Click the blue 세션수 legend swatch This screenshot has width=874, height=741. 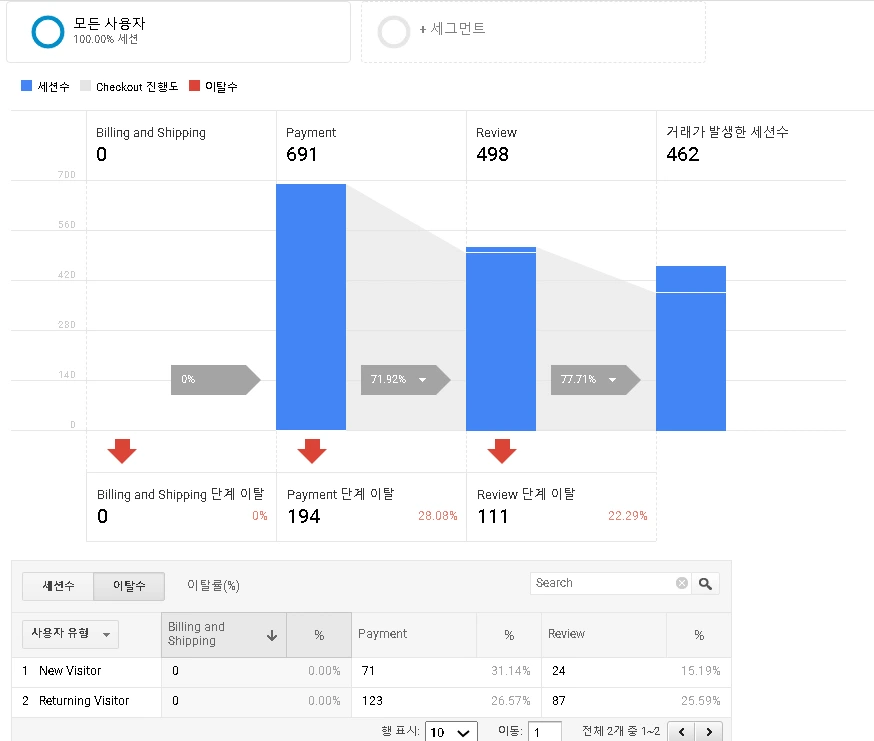point(26,85)
